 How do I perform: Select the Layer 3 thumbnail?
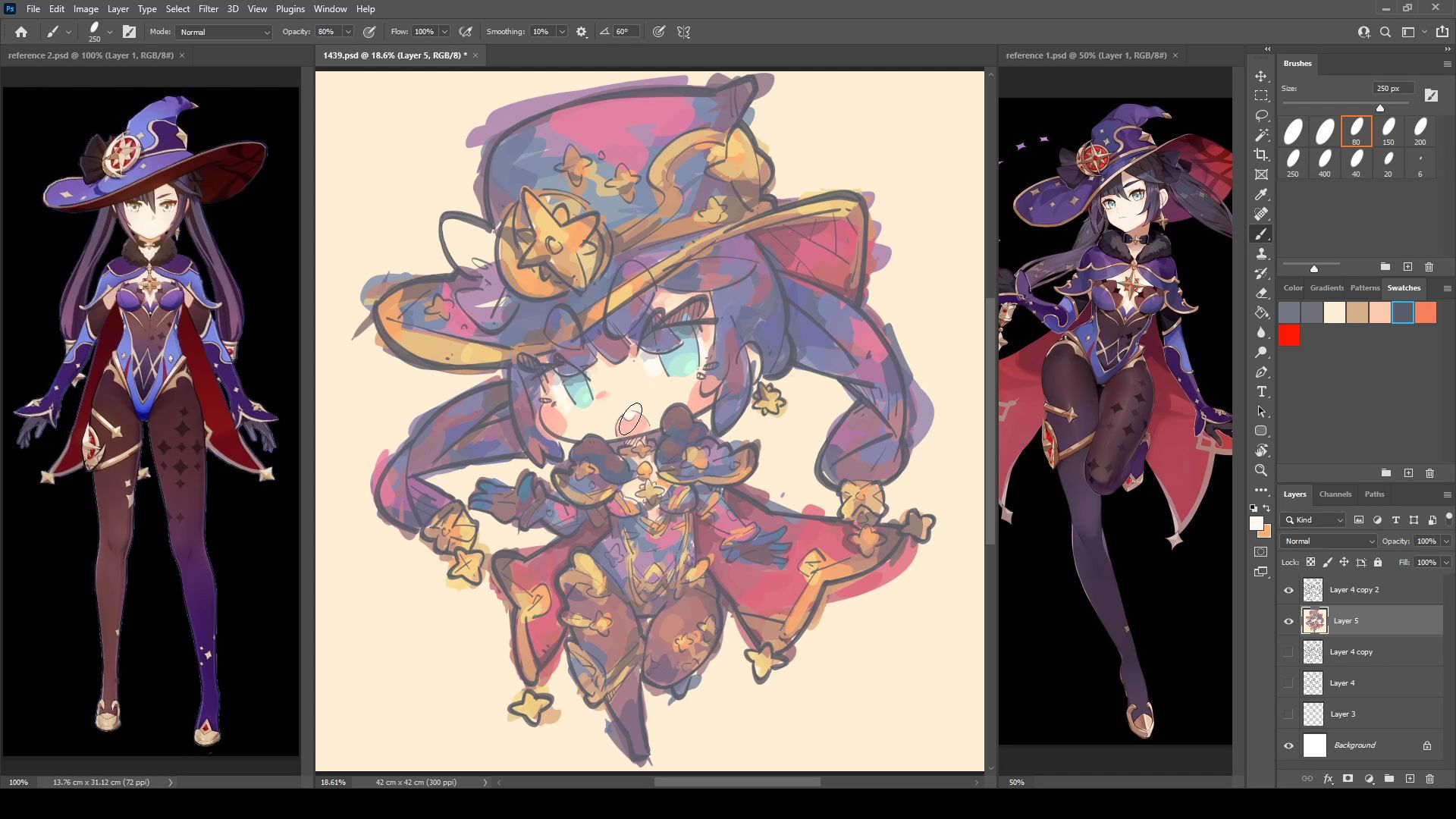point(1313,714)
